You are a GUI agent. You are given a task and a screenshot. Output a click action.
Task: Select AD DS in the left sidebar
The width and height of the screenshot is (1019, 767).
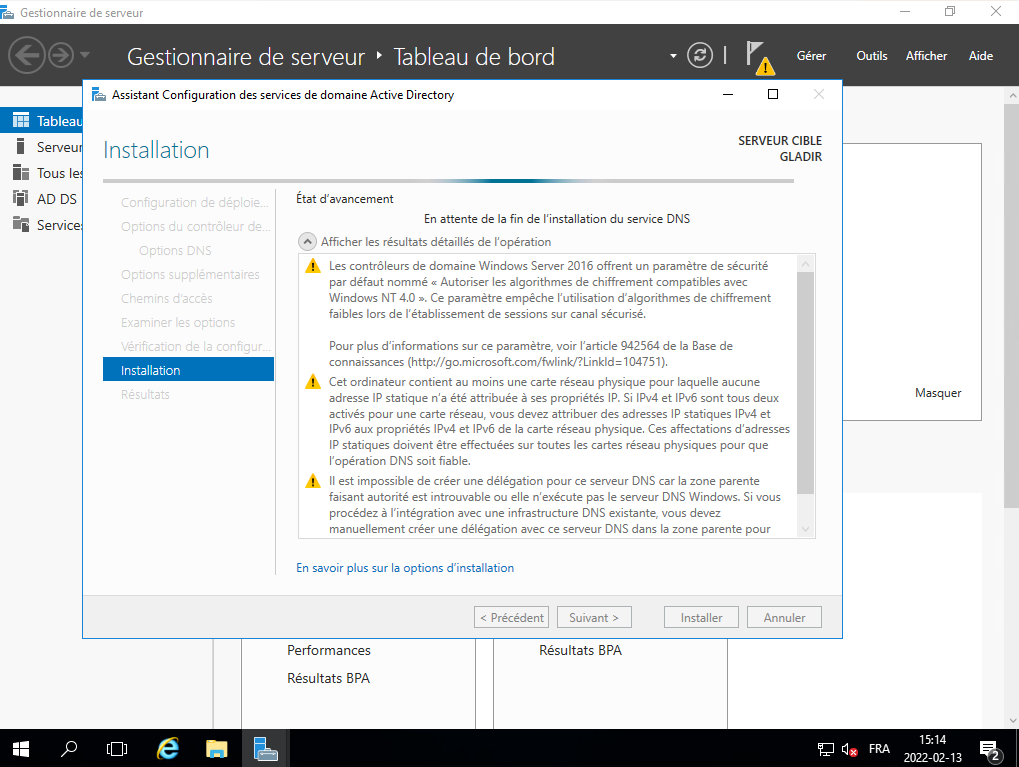coord(56,199)
